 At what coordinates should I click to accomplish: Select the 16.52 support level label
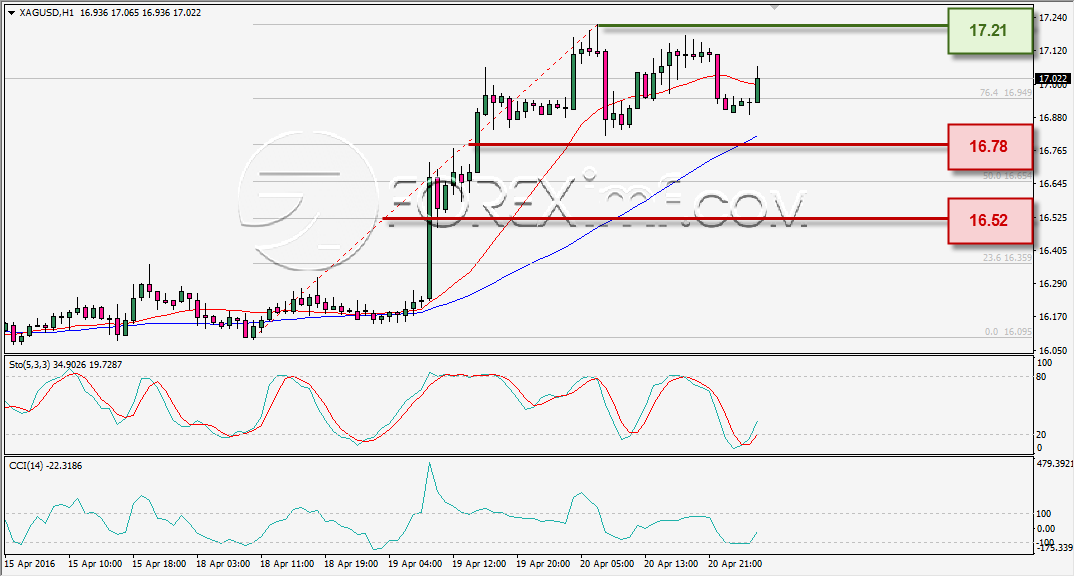coord(989,220)
